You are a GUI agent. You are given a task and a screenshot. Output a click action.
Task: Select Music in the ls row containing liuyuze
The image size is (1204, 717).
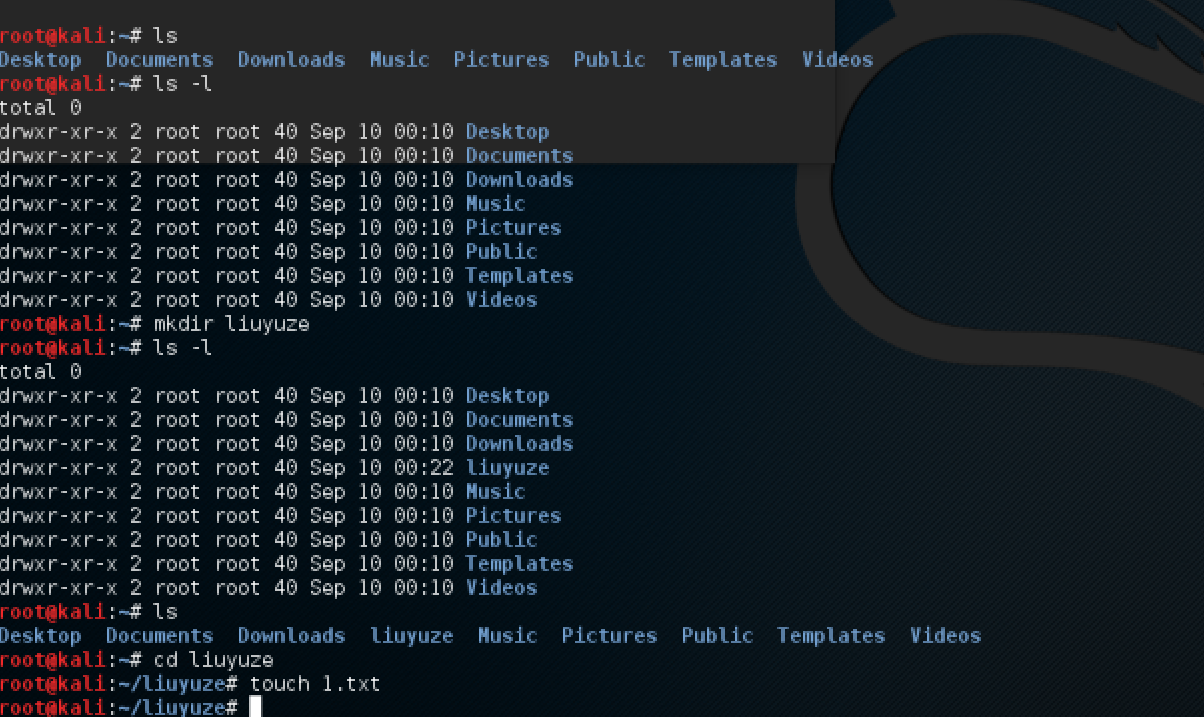point(507,636)
